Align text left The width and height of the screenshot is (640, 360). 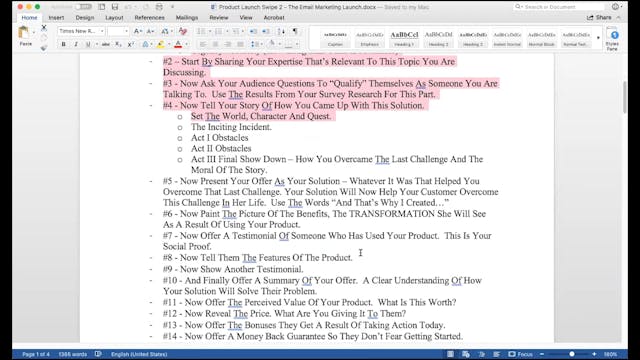[203, 44]
